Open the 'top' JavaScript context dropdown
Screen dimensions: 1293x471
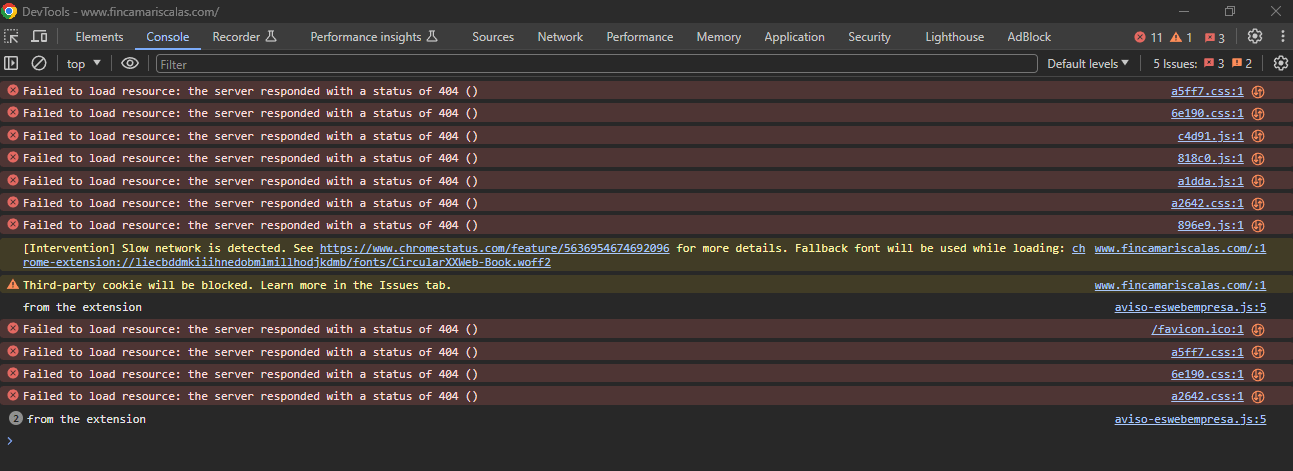click(x=84, y=63)
